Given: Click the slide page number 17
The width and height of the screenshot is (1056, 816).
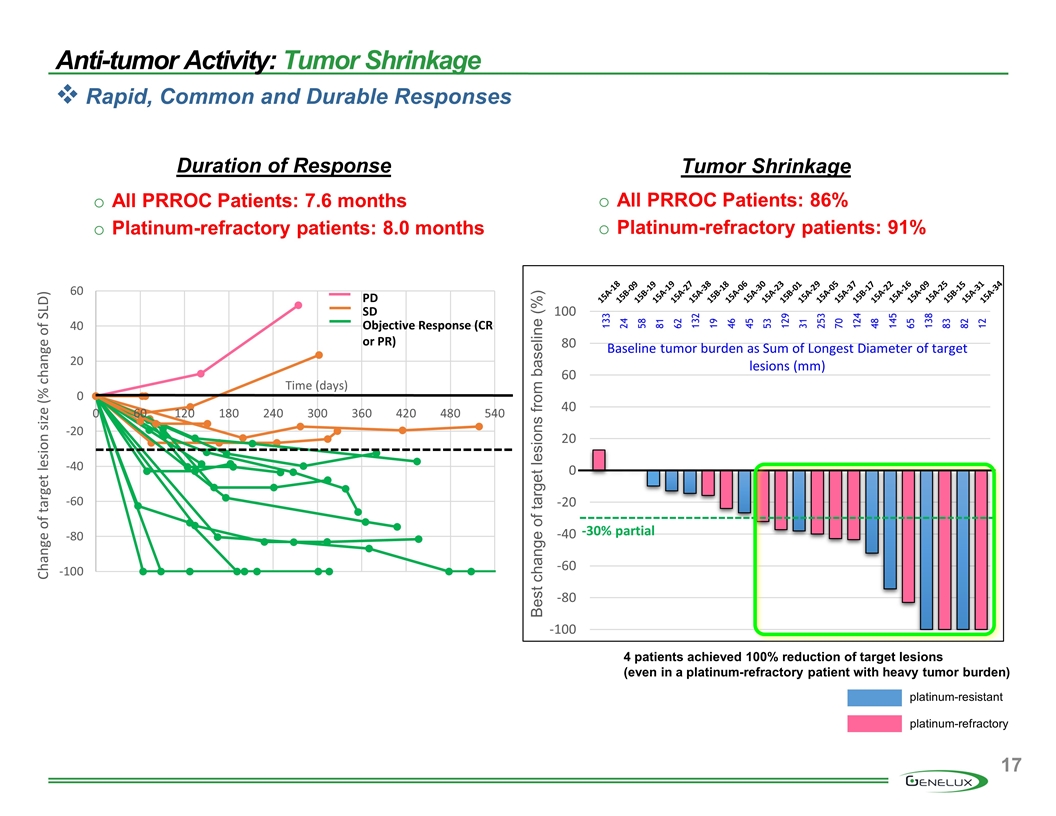Looking at the screenshot, I should [x=1010, y=766].
